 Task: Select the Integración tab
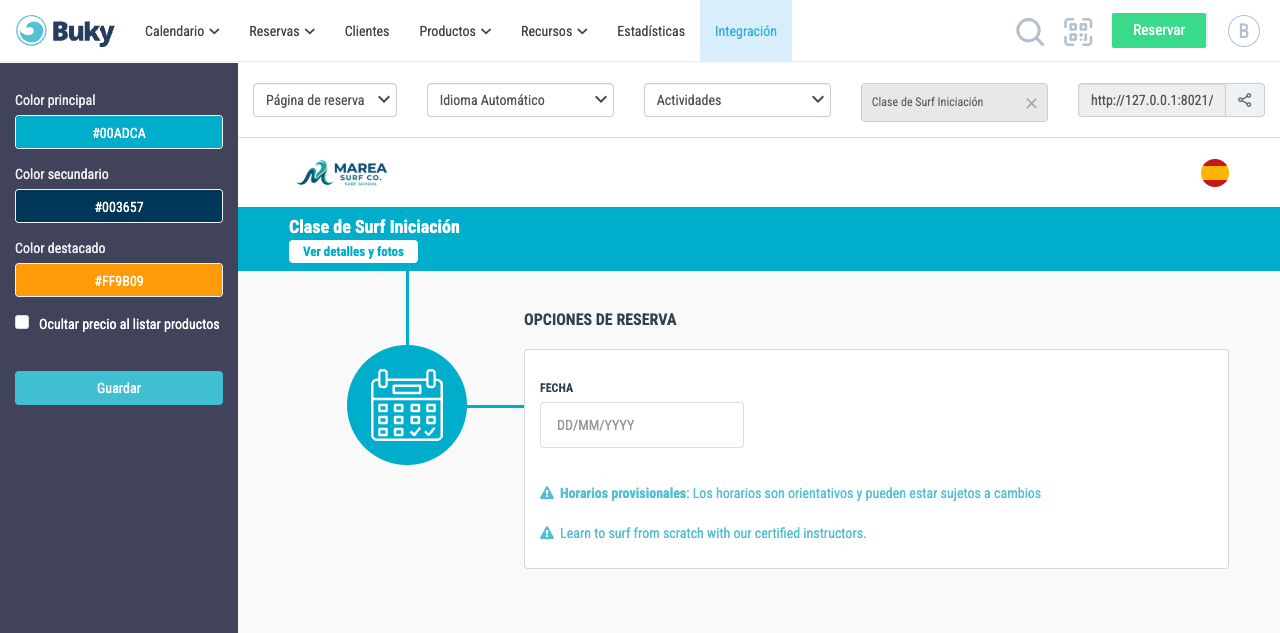click(746, 31)
